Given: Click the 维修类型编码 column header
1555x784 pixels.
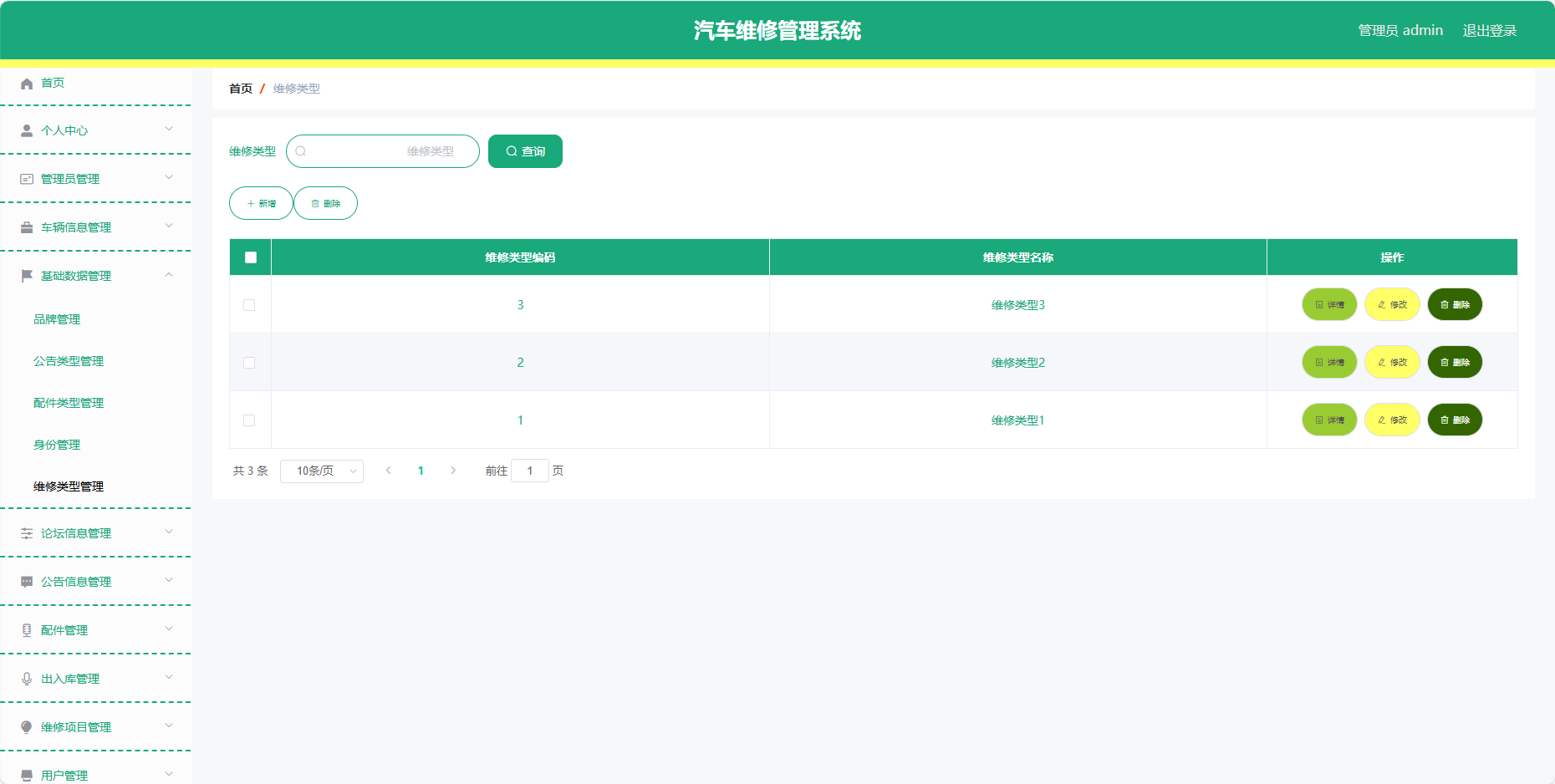Looking at the screenshot, I should coord(520,257).
